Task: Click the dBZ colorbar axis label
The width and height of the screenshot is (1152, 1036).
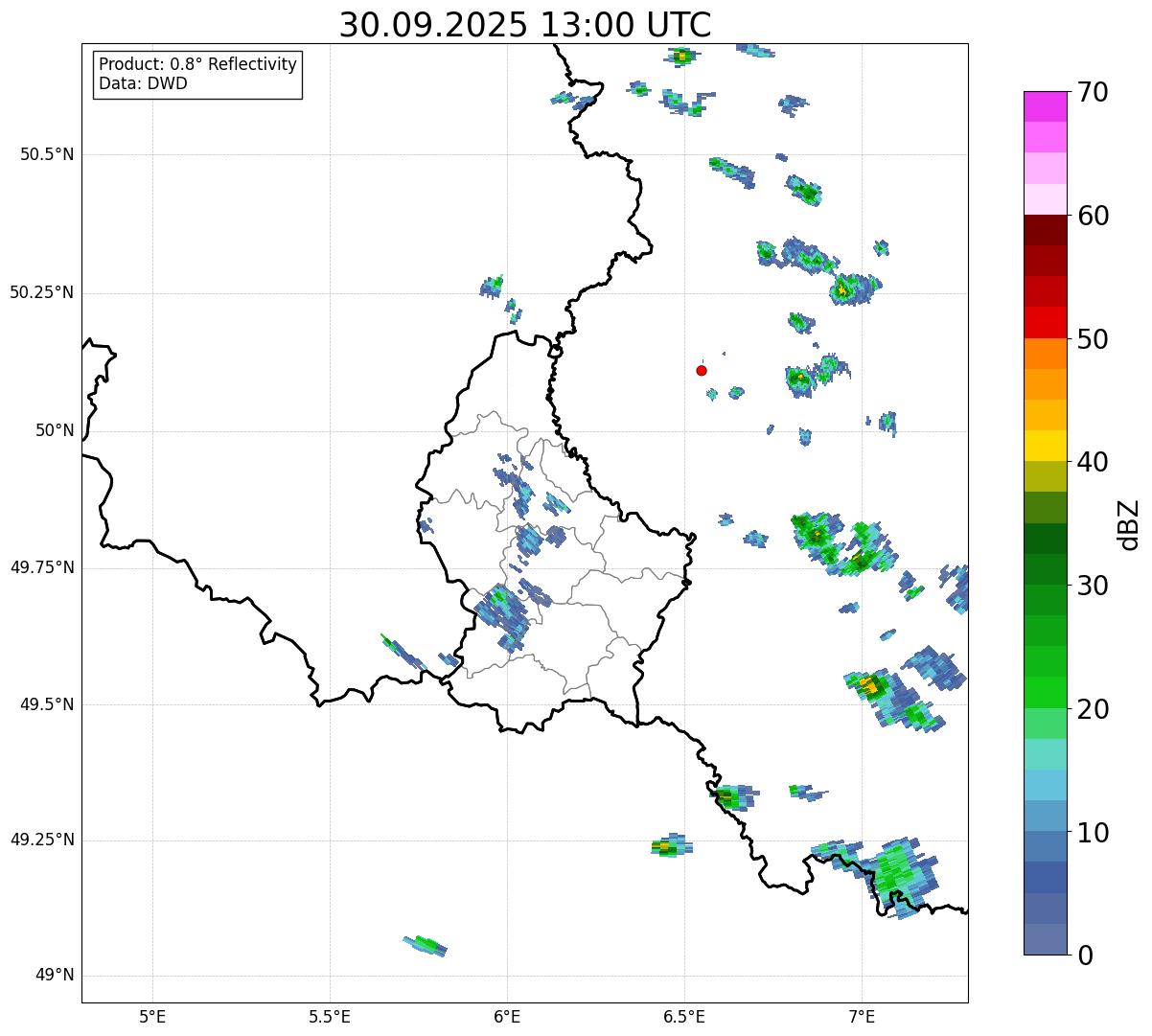Action: 1129,524
